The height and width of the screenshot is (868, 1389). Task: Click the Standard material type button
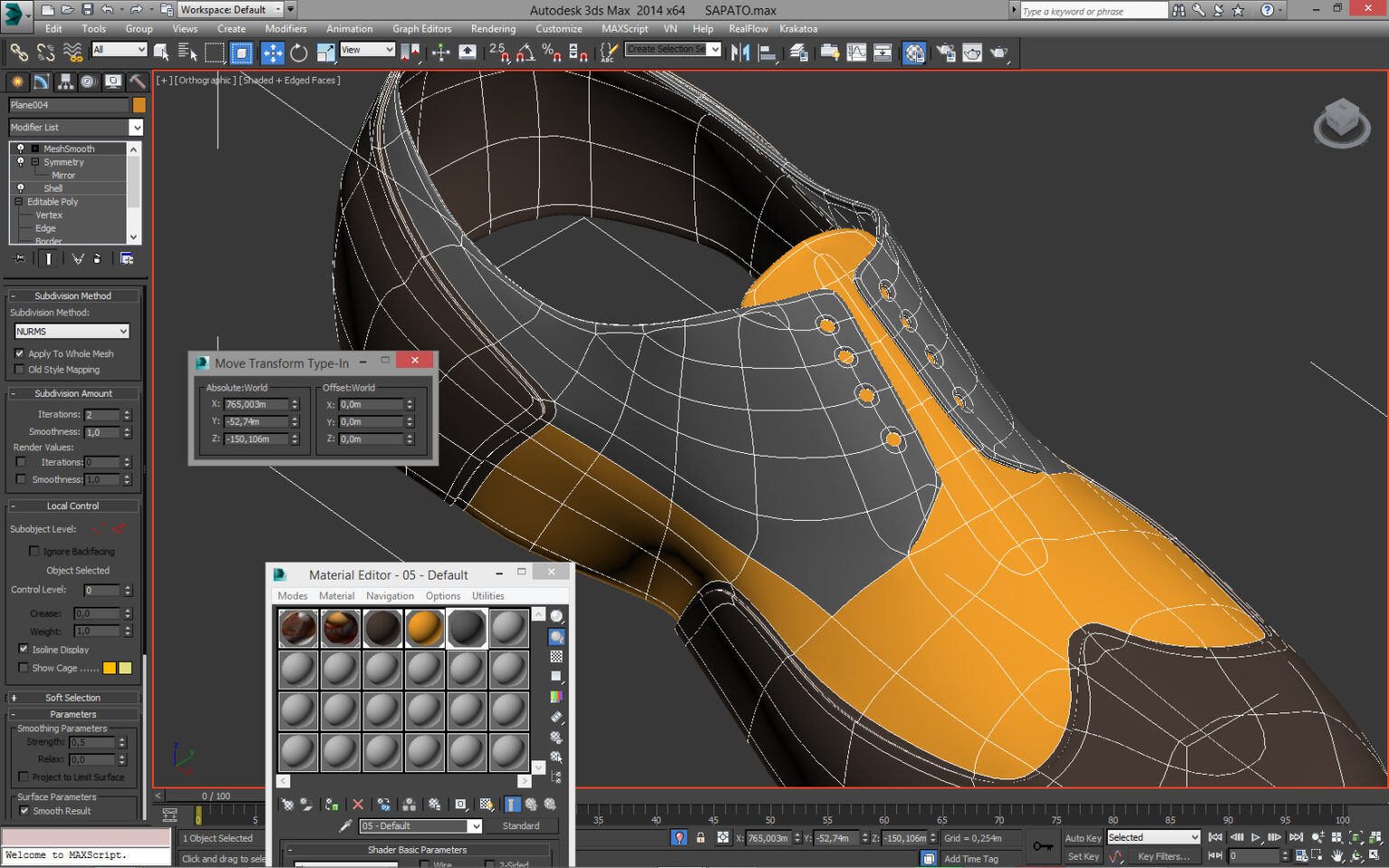click(x=521, y=826)
